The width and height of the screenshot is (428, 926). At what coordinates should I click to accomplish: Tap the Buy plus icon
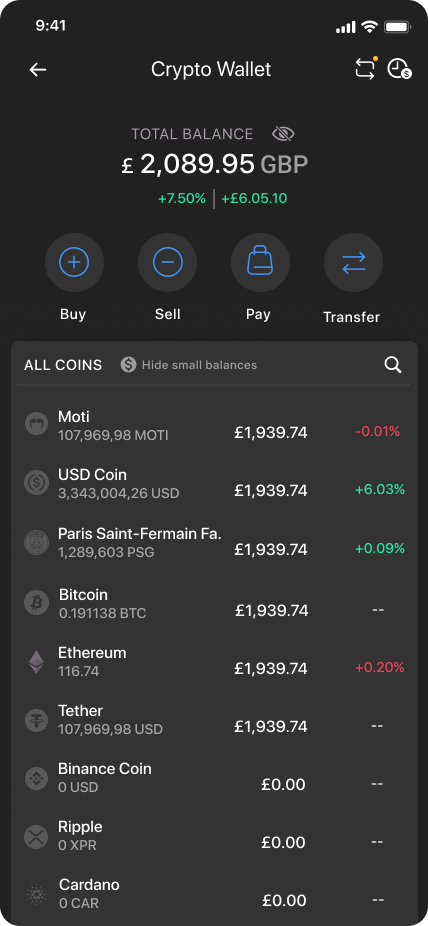tap(74, 262)
